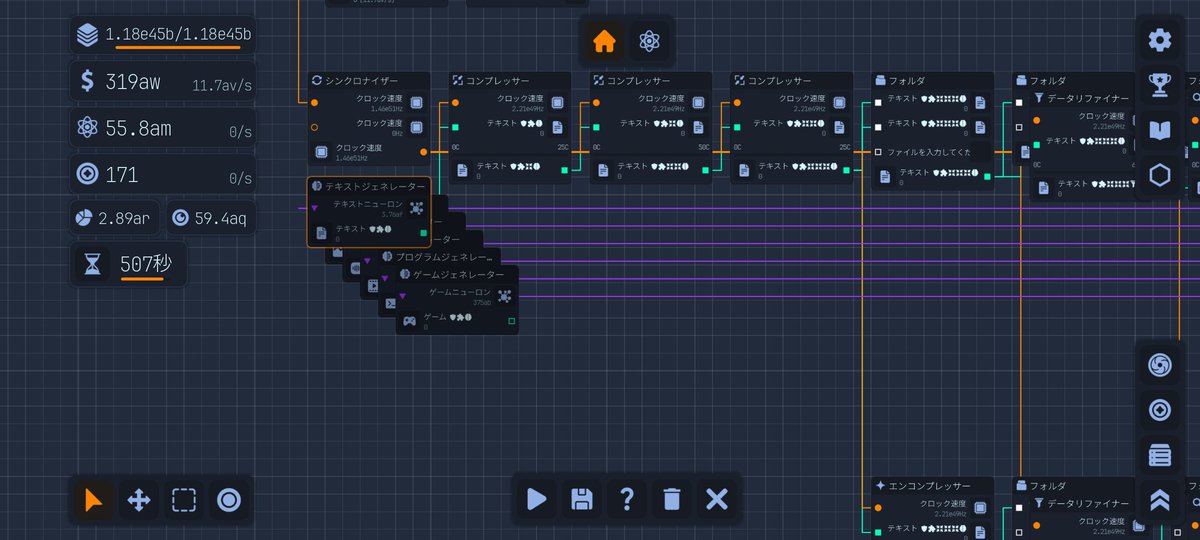The width and height of the screenshot is (1200, 540).
Task: Select the シンクロナイザー node header
Action: point(368,80)
